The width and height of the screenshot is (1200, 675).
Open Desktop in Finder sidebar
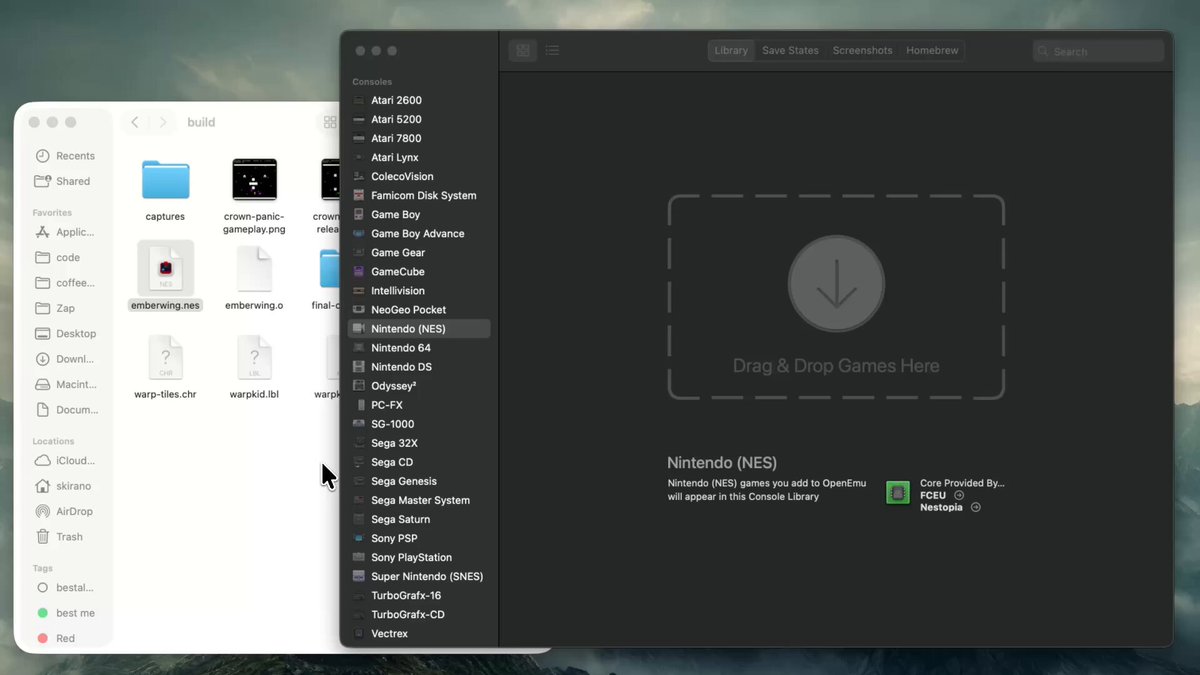click(x=67, y=333)
